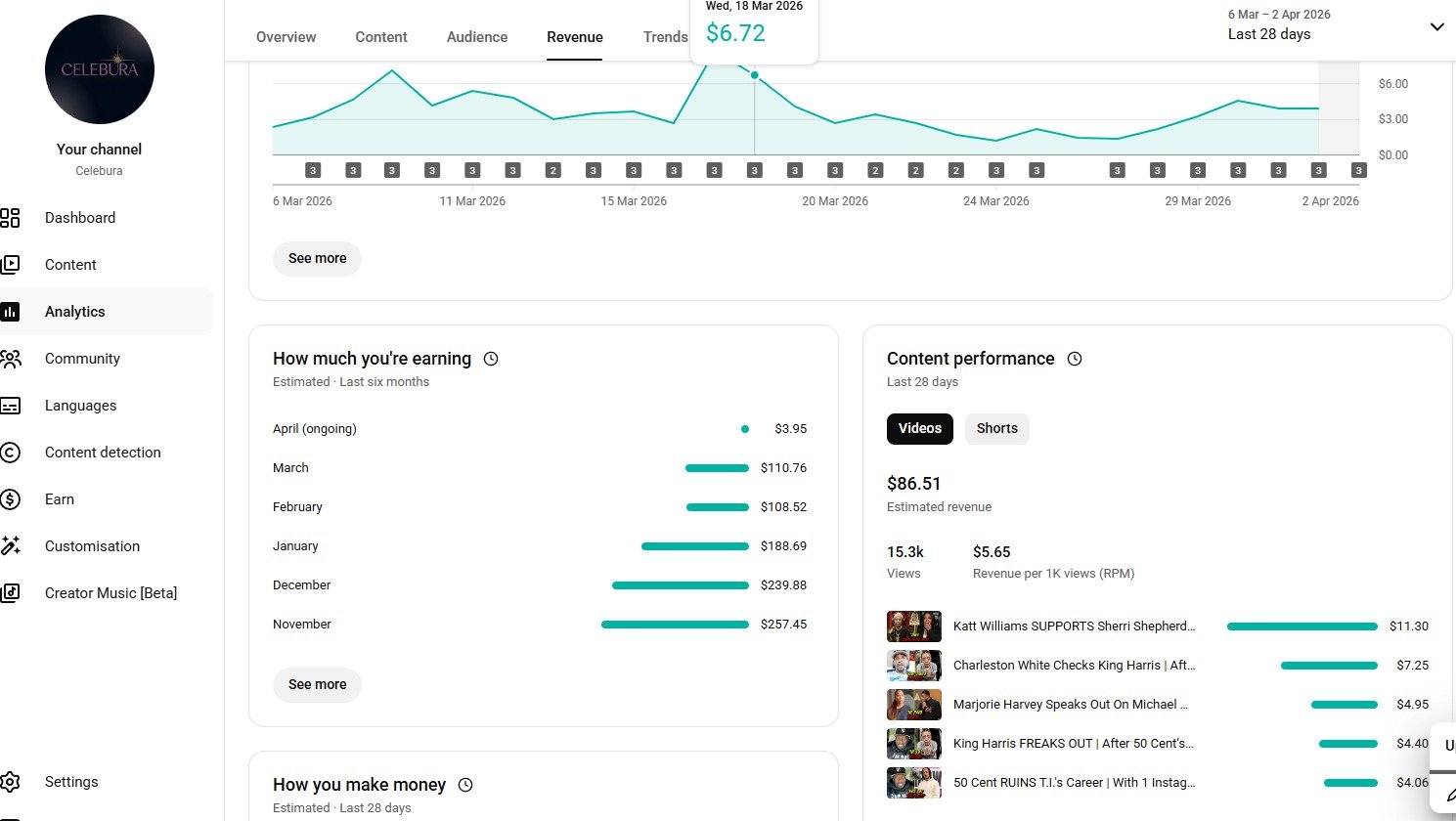
Task: Open the Settings gear icon
Action: point(11,782)
